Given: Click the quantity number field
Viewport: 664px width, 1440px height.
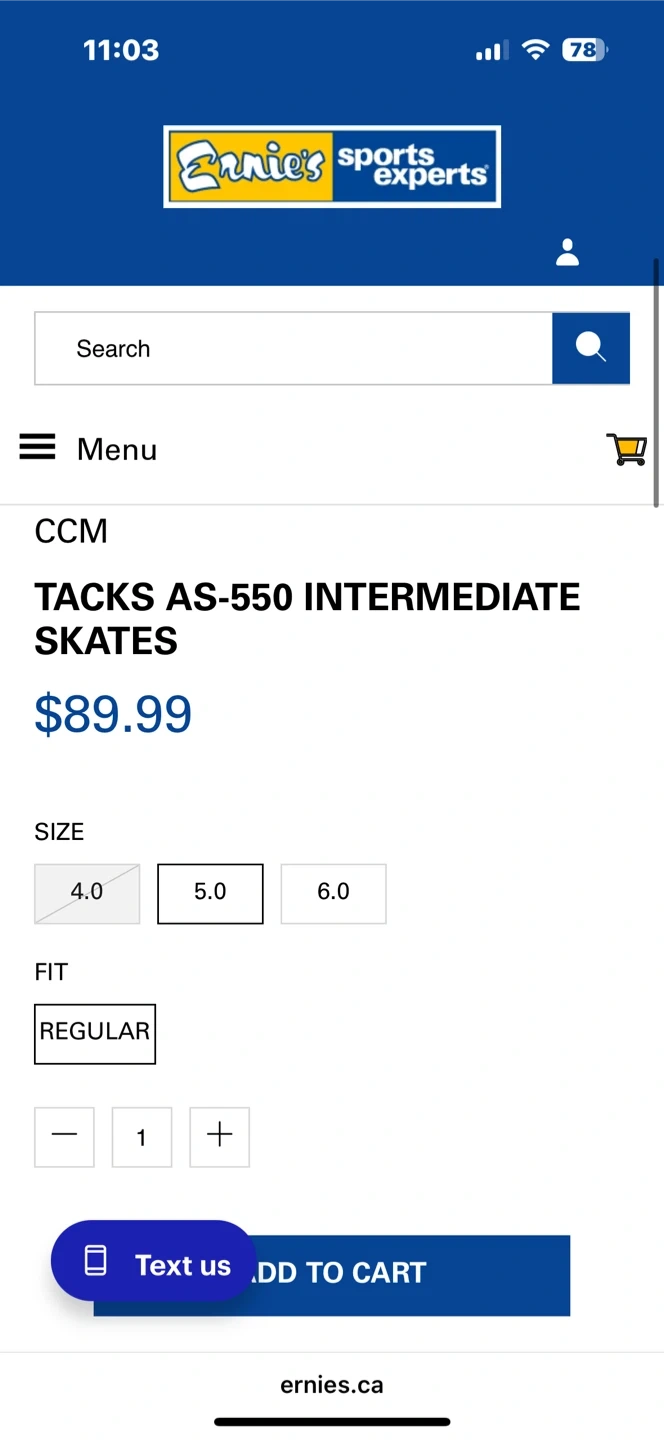Looking at the screenshot, I should pyautogui.click(x=142, y=1136).
